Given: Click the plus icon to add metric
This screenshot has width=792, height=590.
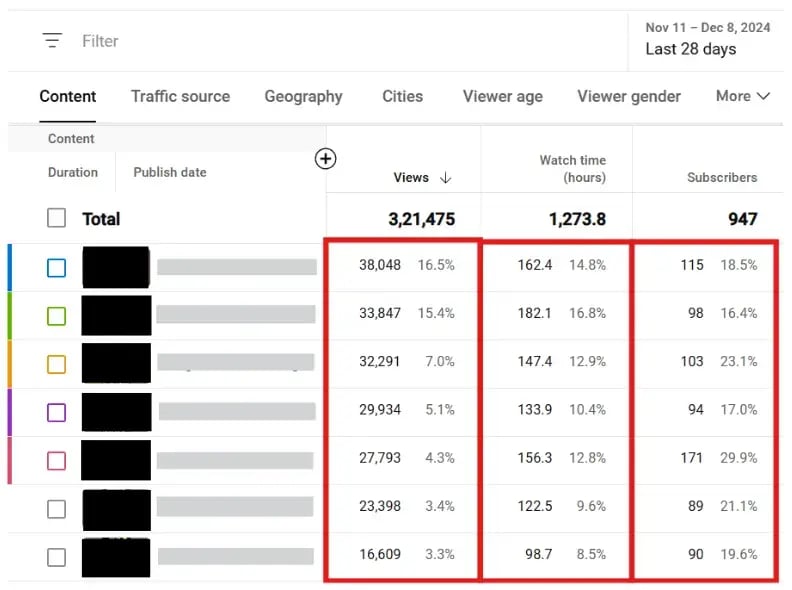Looking at the screenshot, I should 325,159.
